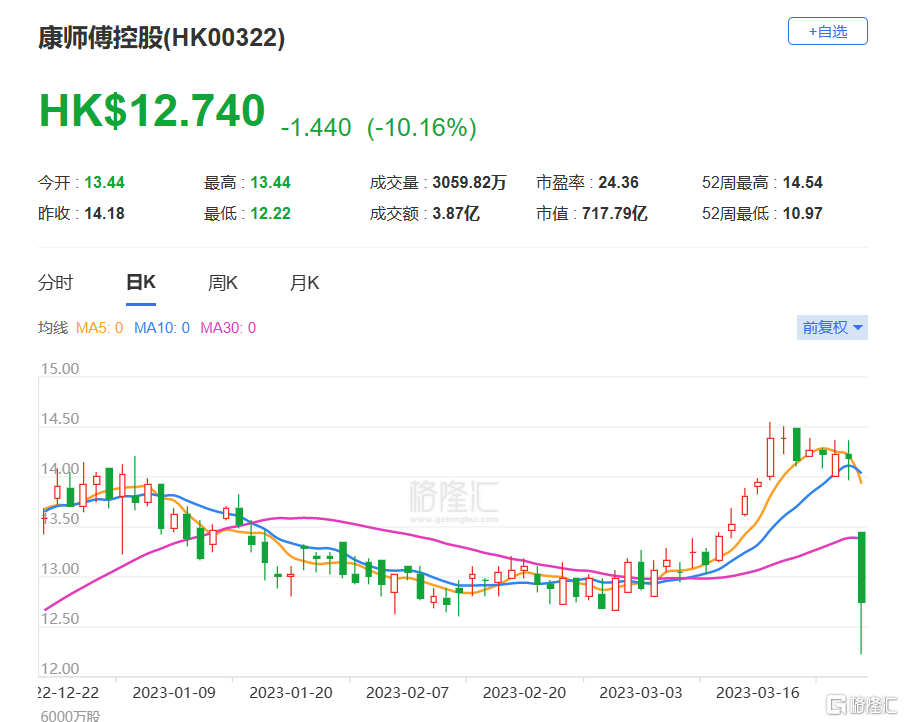
Task: Click the 今开 value 13.44
Action: point(104,182)
